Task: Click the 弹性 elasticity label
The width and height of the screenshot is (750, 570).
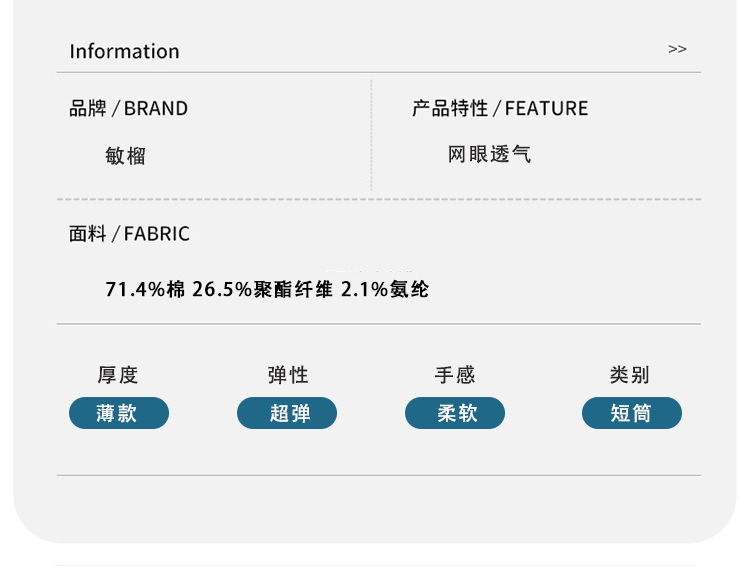Action: click(x=288, y=375)
